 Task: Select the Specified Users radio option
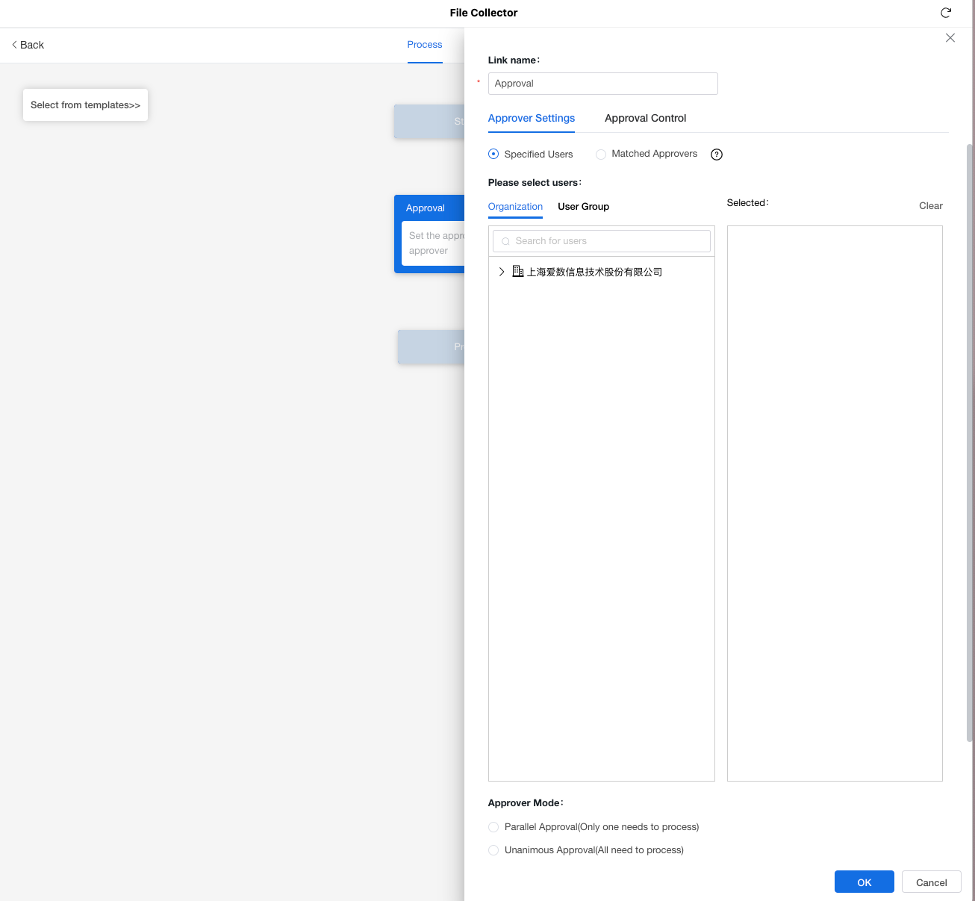click(x=494, y=154)
